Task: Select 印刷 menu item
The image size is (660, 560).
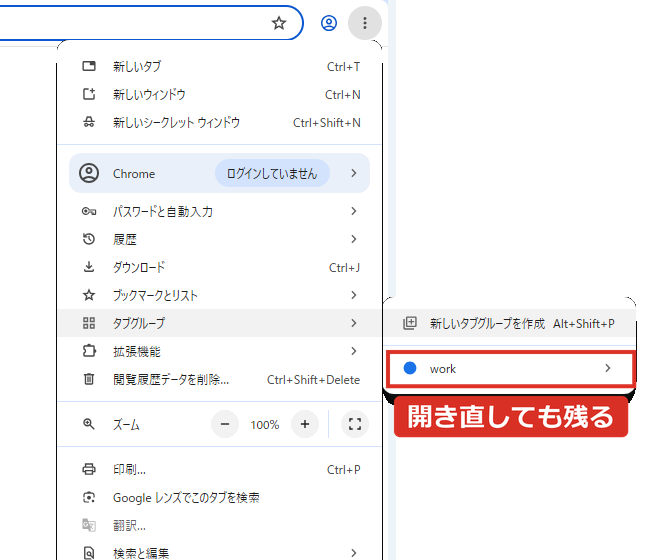Action: pos(220,469)
